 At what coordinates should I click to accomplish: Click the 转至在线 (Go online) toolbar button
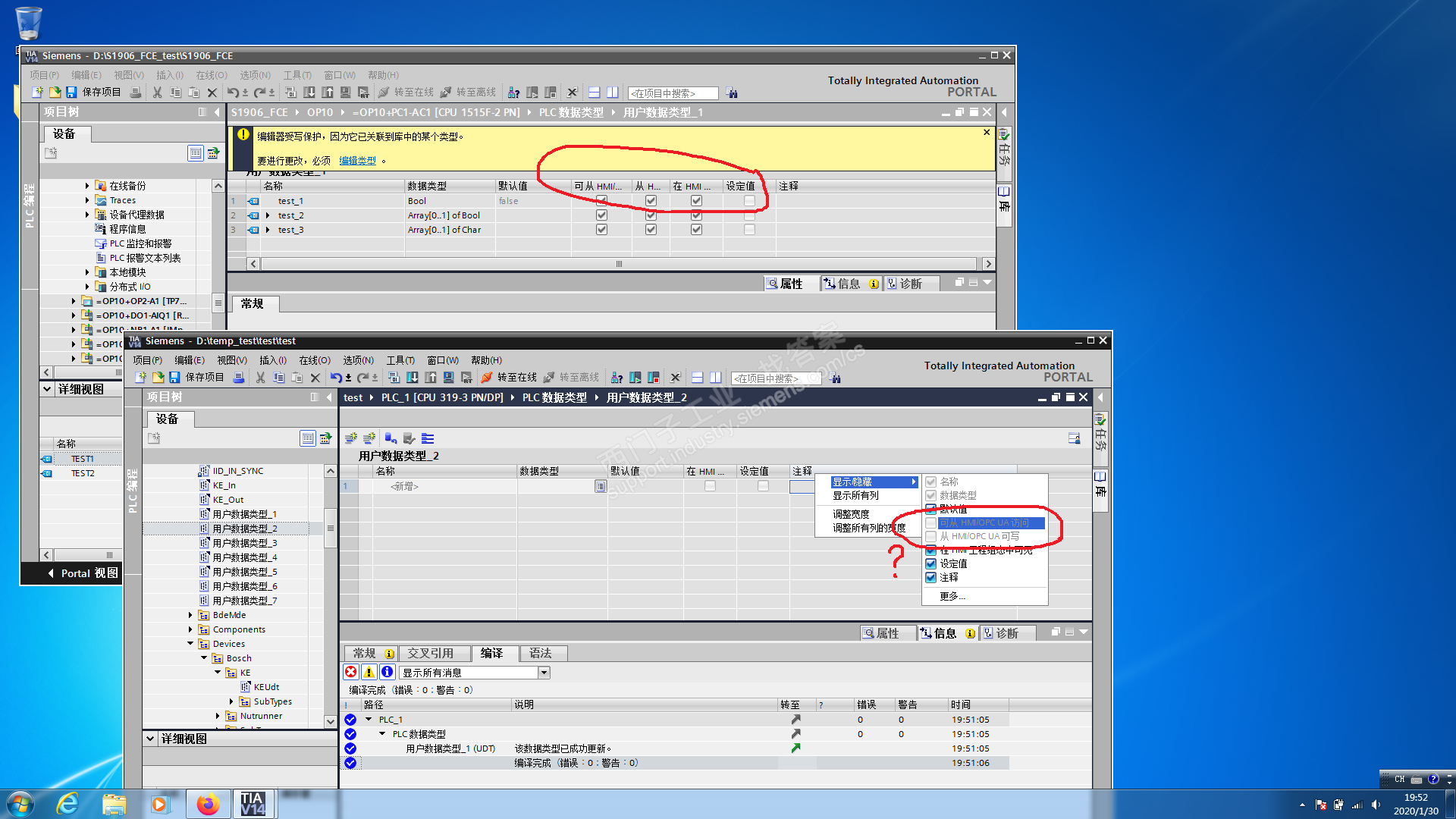(509, 378)
